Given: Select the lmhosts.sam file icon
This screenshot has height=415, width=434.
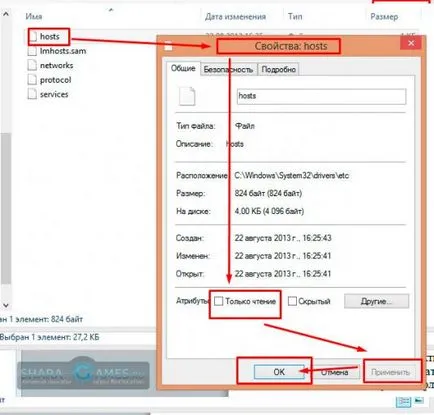Looking at the screenshot, I should (x=32, y=51).
